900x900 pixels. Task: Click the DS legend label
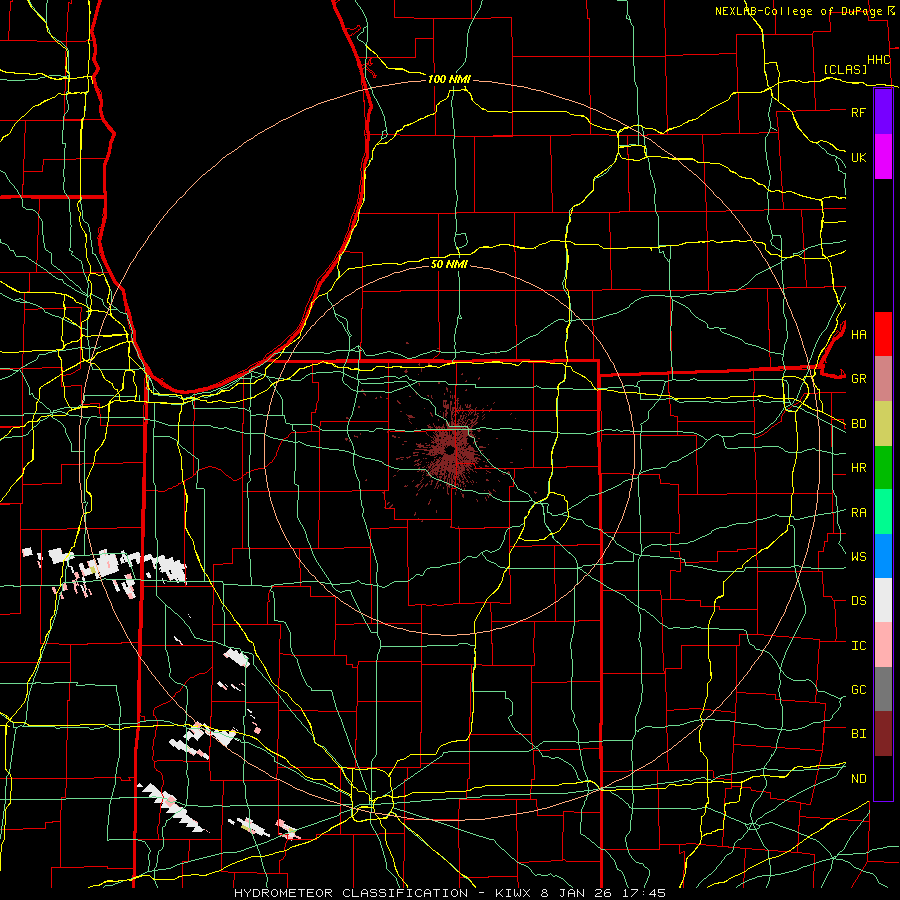[x=859, y=601]
